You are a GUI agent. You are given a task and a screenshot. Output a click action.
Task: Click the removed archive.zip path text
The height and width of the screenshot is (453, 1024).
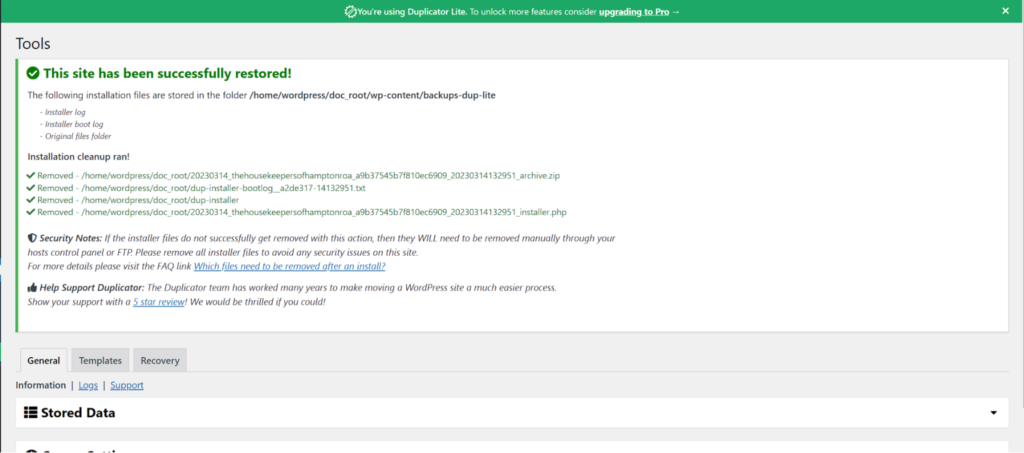(321, 176)
